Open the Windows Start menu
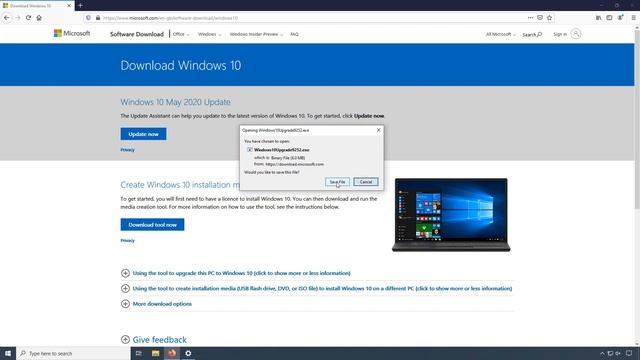Viewport: 640px width, 360px height. (8, 353)
